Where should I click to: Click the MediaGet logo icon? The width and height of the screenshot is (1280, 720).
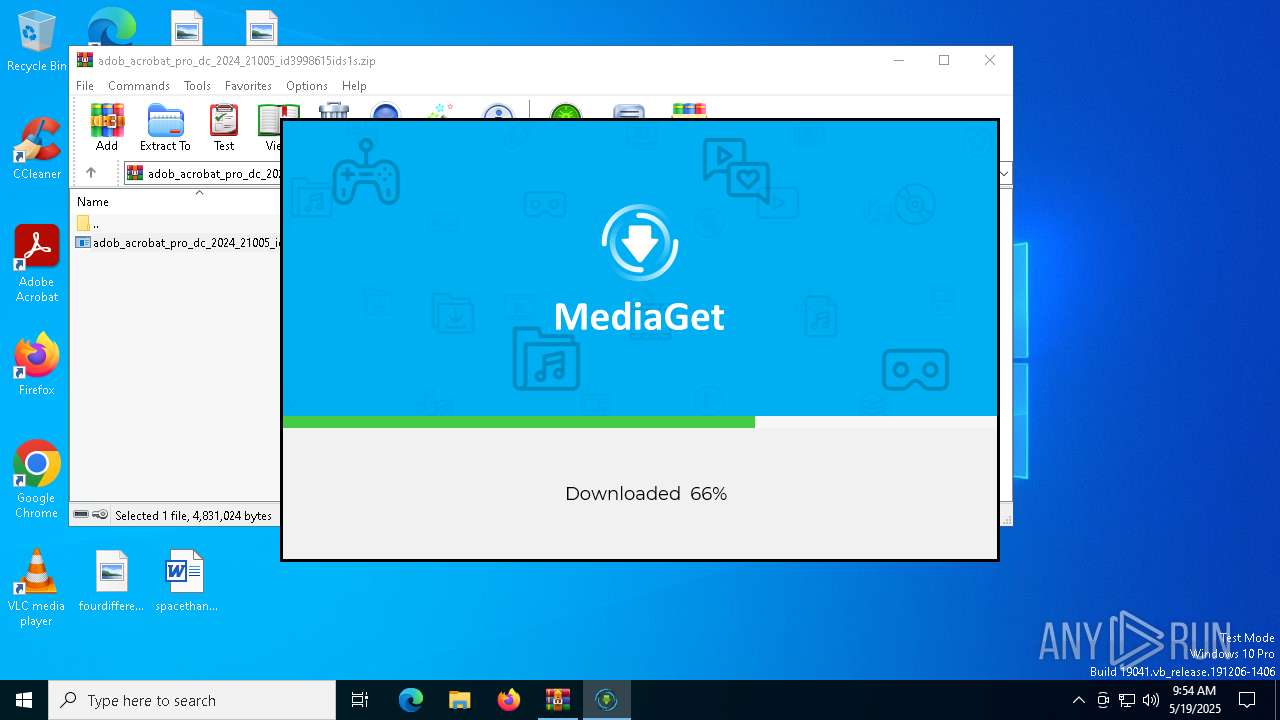(640, 242)
